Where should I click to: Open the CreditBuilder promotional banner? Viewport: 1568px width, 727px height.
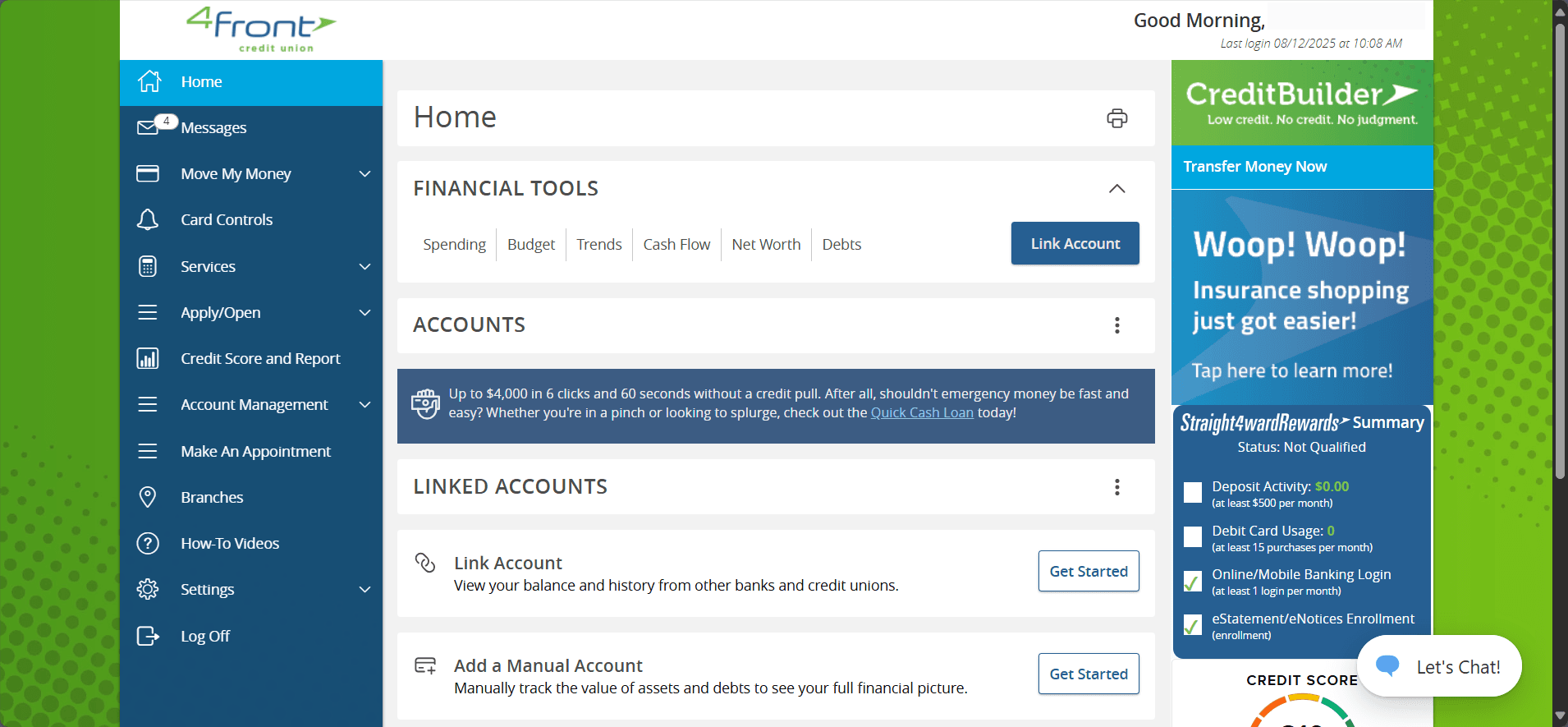[1302, 104]
